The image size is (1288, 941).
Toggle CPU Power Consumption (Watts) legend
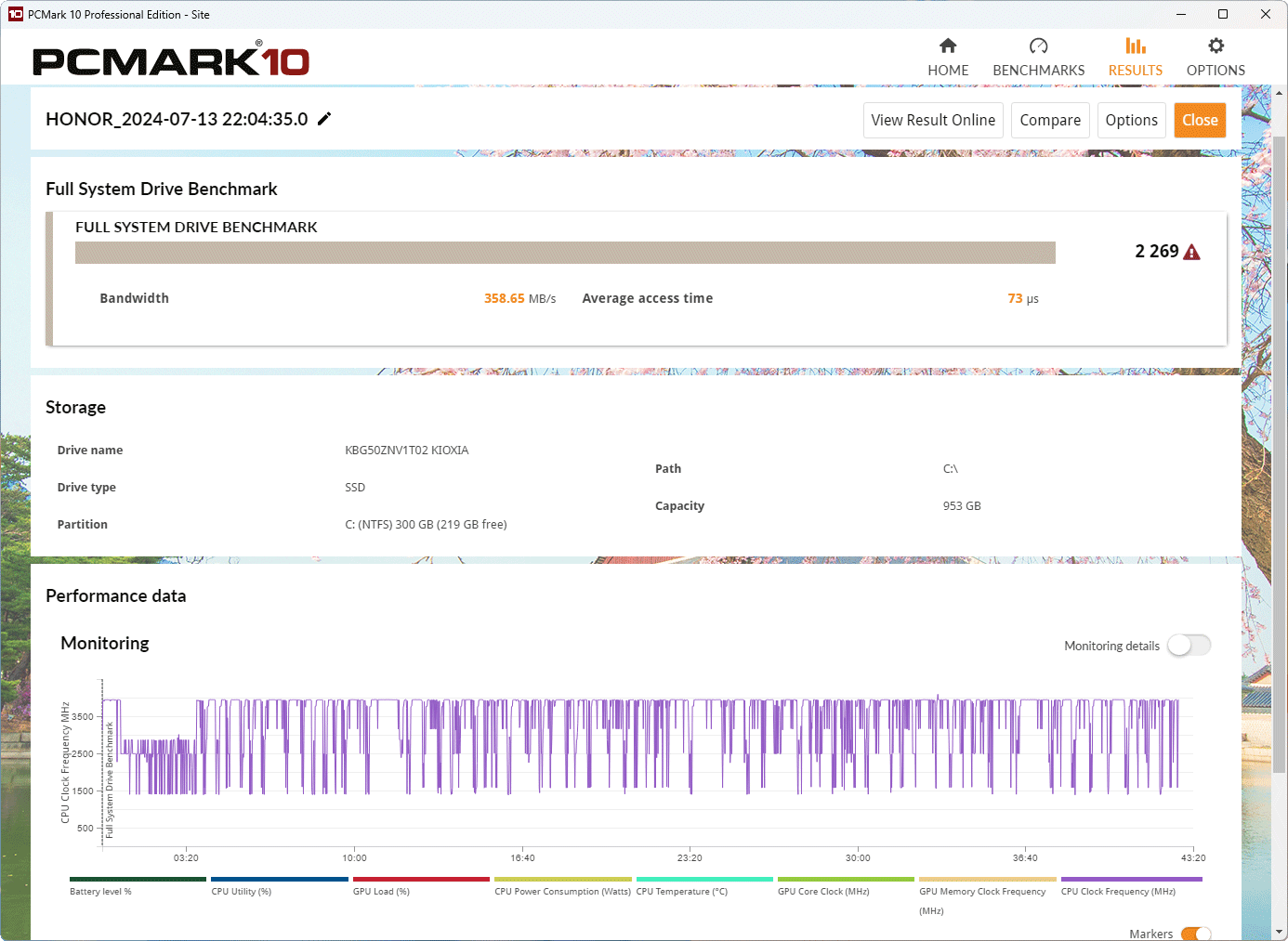(562, 885)
